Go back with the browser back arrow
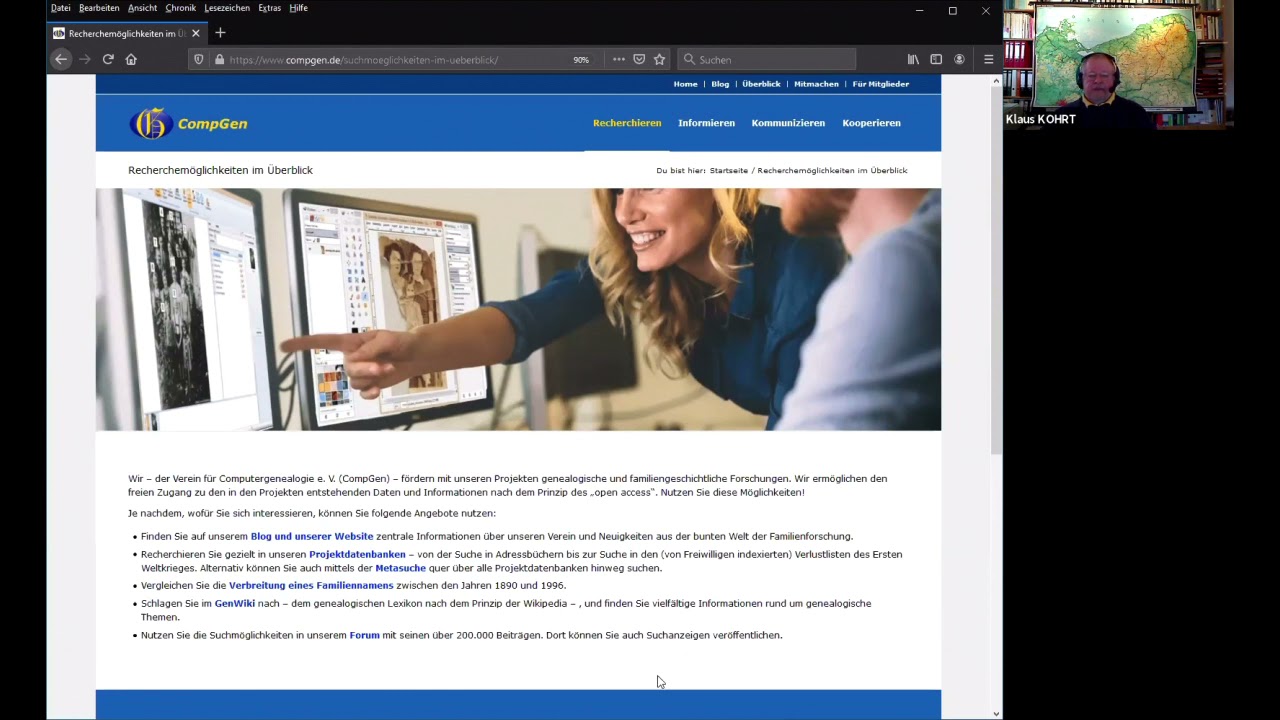This screenshot has width=1280, height=720. point(61,59)
